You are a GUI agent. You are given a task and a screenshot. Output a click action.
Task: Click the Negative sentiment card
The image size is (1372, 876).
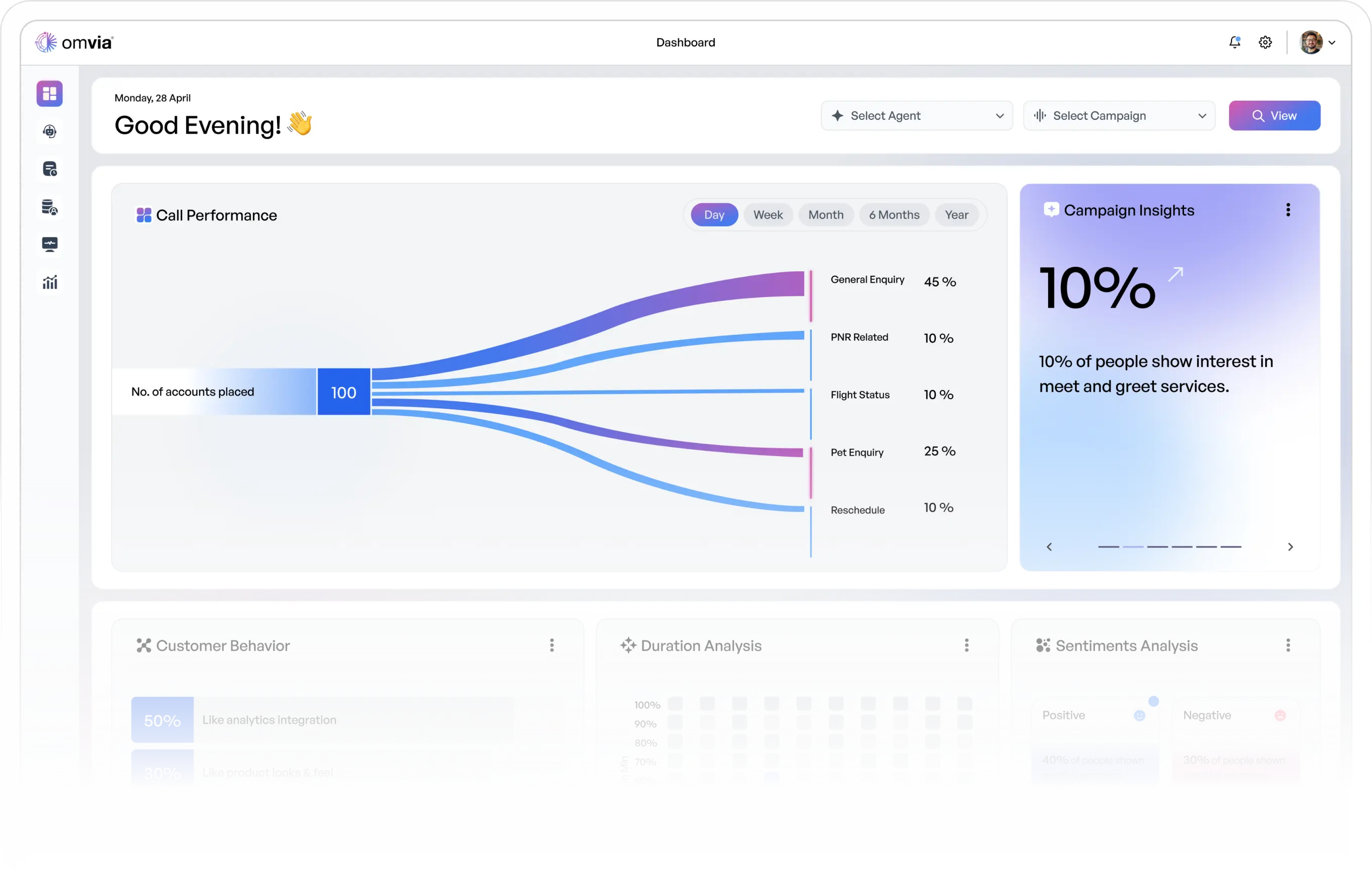pyautogui.click(x=1236, y=741)
